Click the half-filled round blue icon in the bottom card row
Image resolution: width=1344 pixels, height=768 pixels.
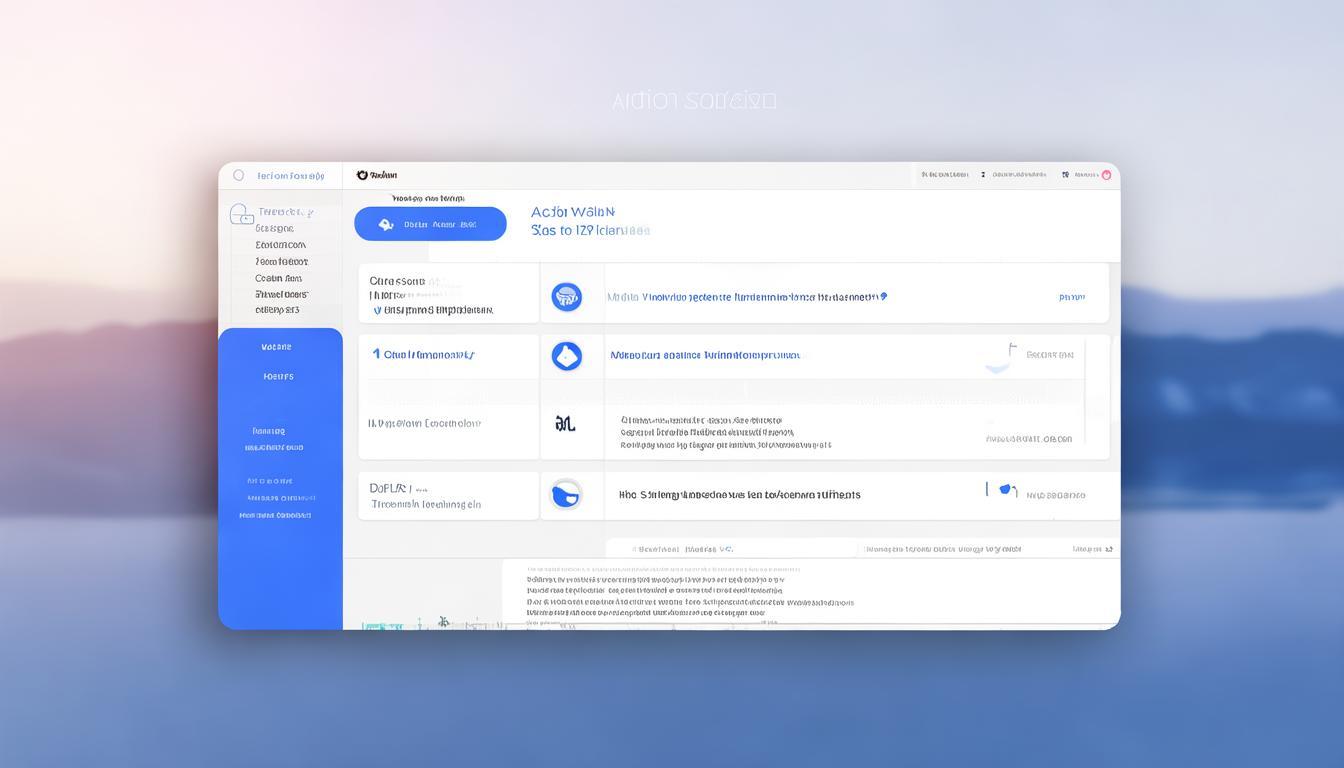[566, 494]
